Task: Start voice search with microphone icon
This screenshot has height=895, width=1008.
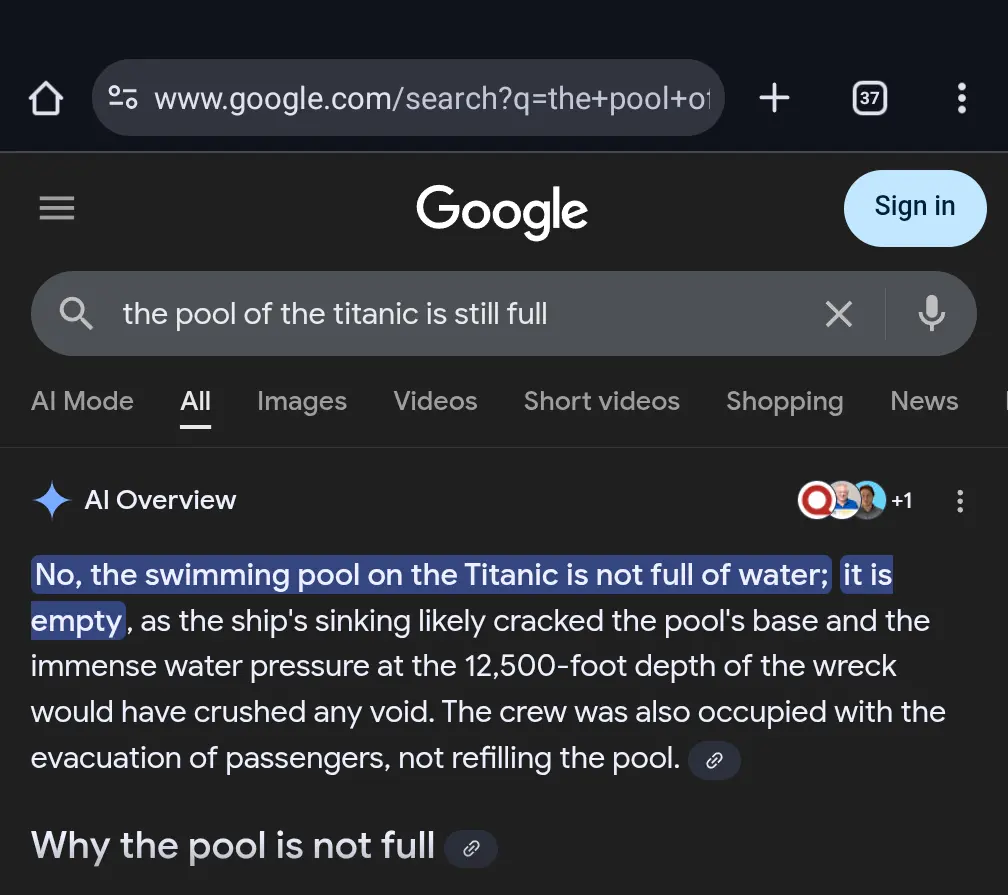Action: 931,314
